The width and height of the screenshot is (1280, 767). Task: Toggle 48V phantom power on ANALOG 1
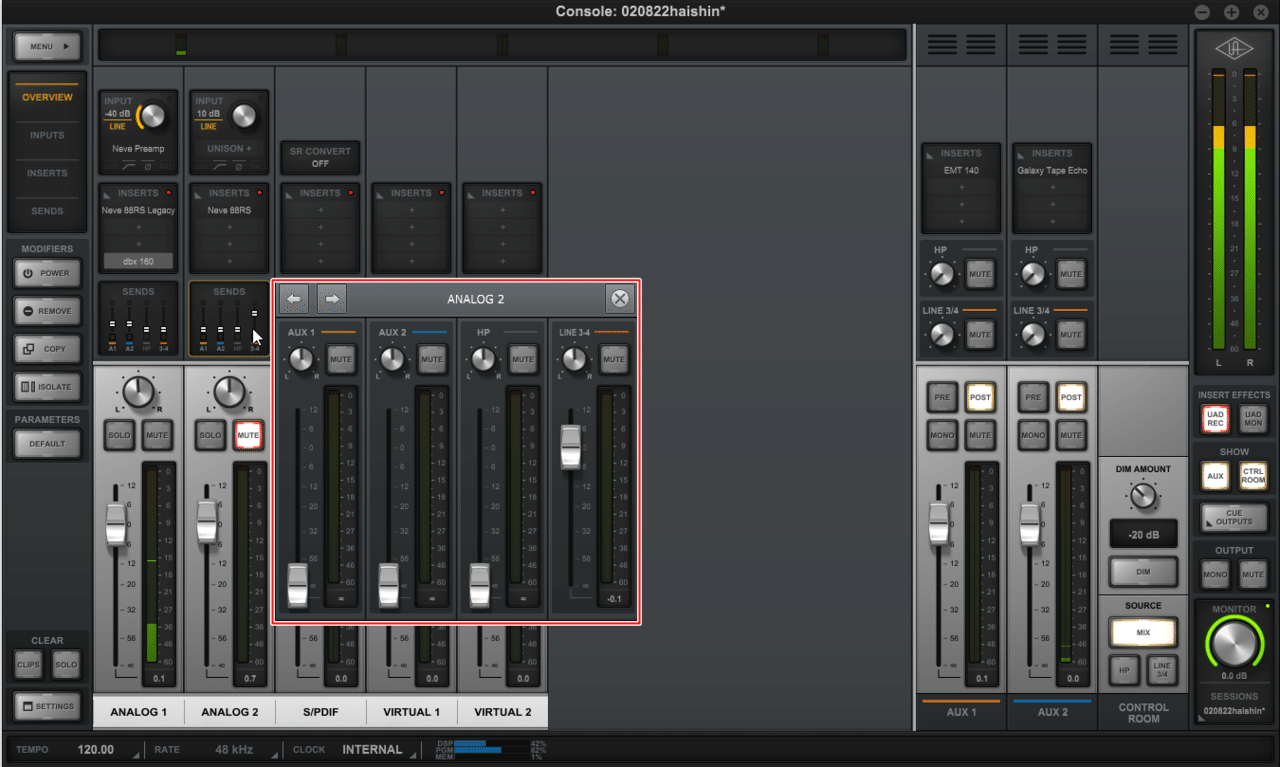[111, 165]
